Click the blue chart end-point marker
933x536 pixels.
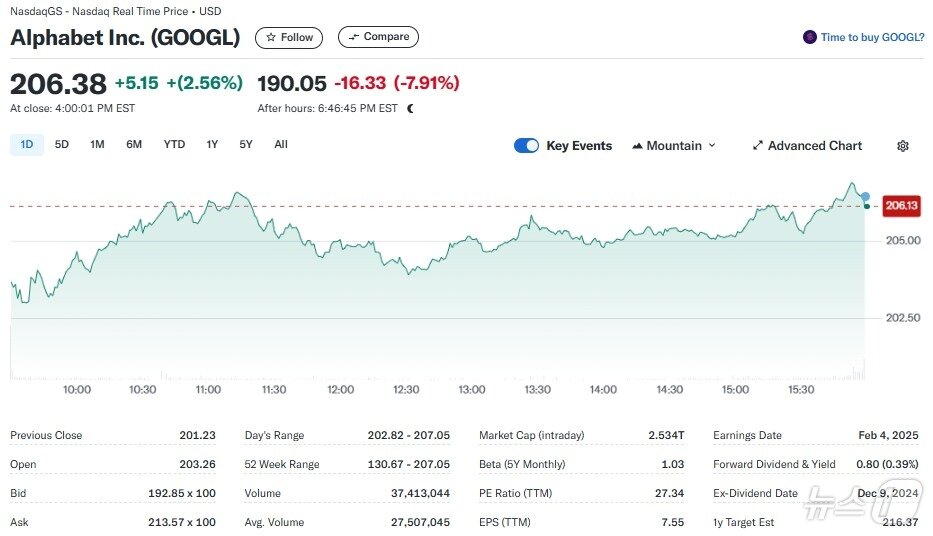pyautogui.click(x=865, y=197)
